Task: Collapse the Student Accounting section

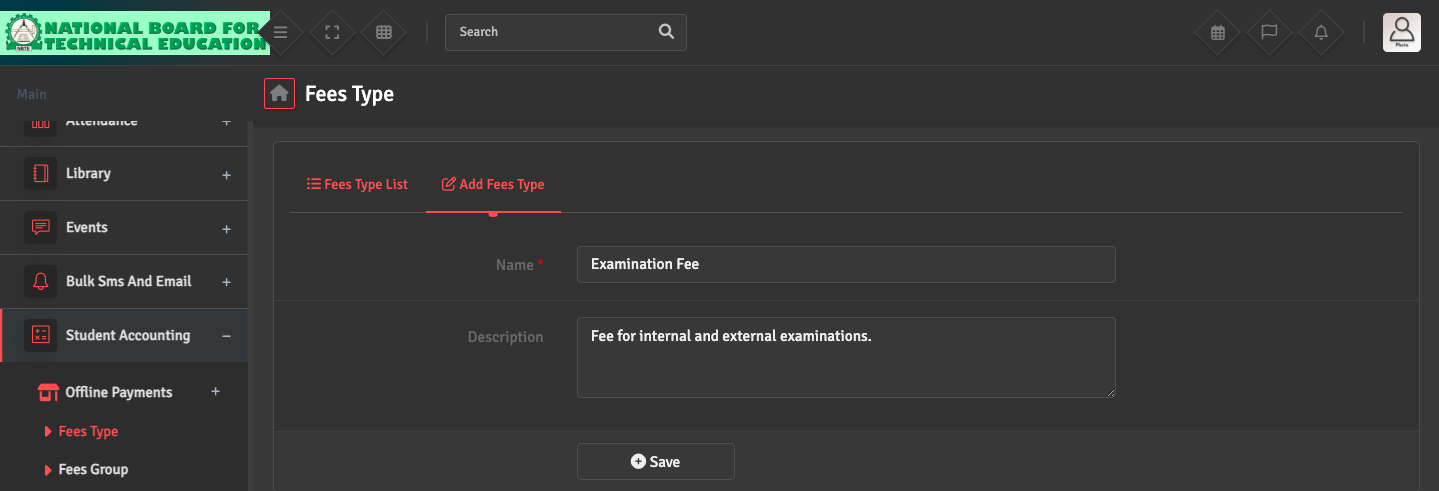Action: tap(127, 336)
